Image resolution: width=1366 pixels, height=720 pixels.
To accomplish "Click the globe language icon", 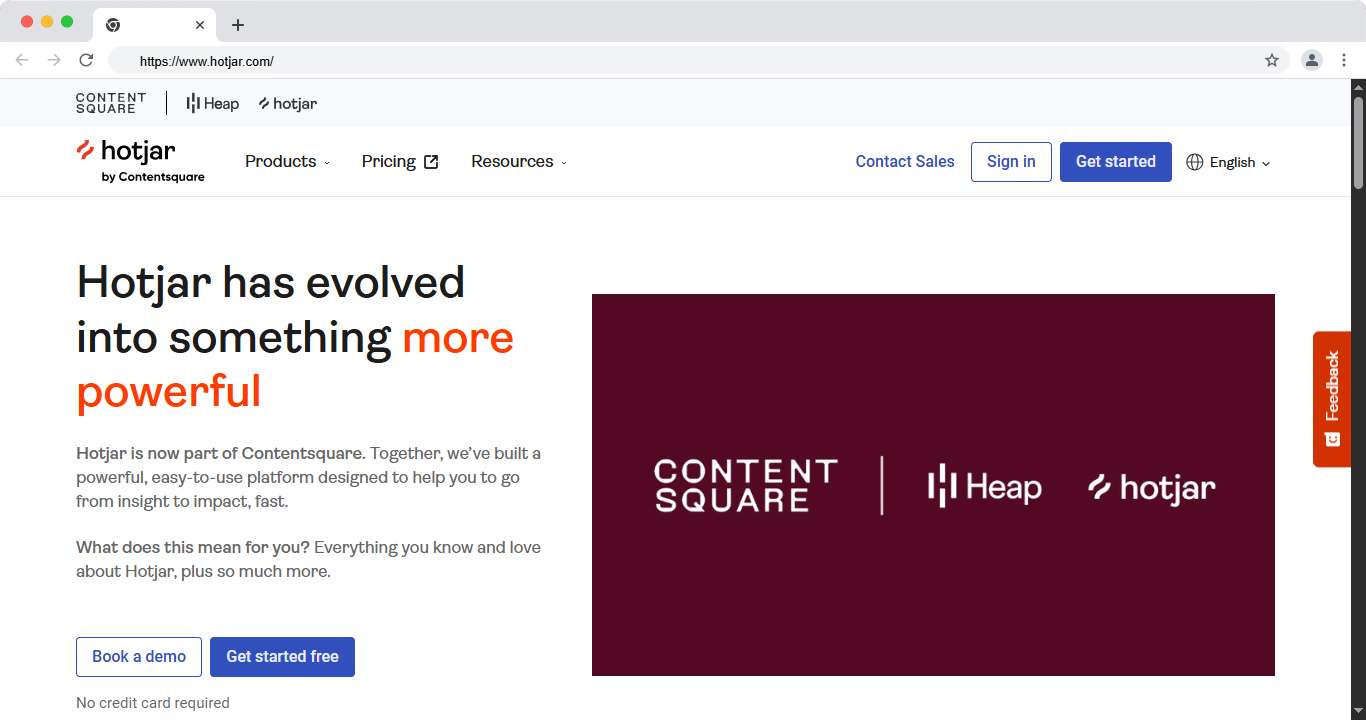I will [x=1194, y=162].
